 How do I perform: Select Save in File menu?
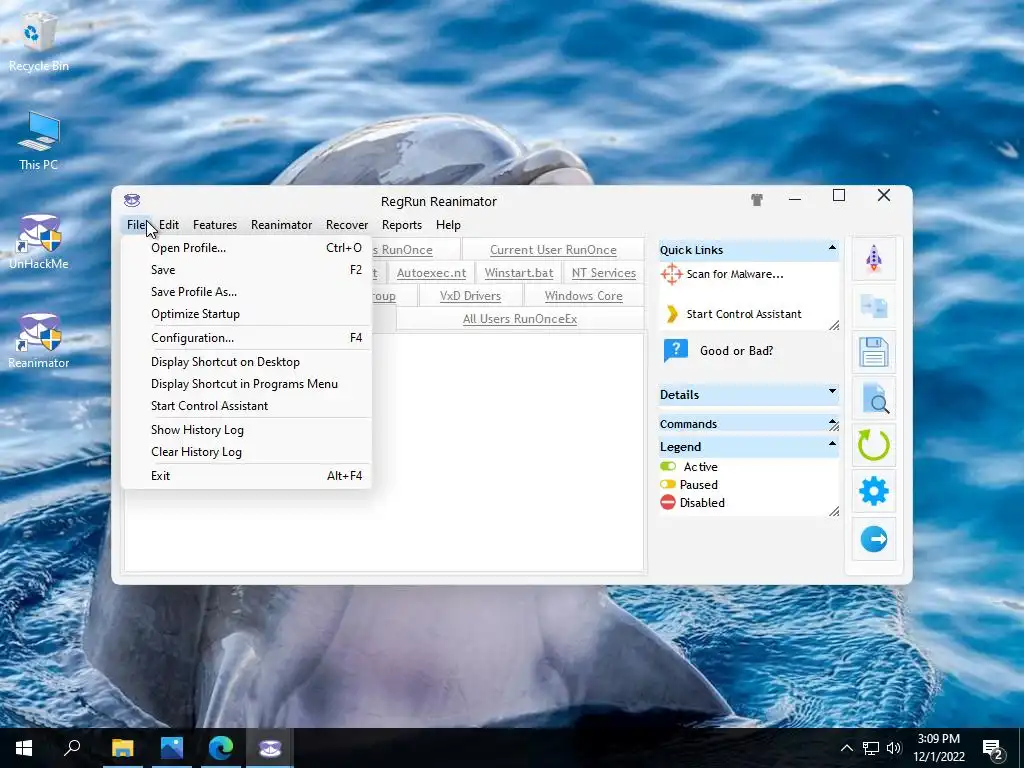246,270
